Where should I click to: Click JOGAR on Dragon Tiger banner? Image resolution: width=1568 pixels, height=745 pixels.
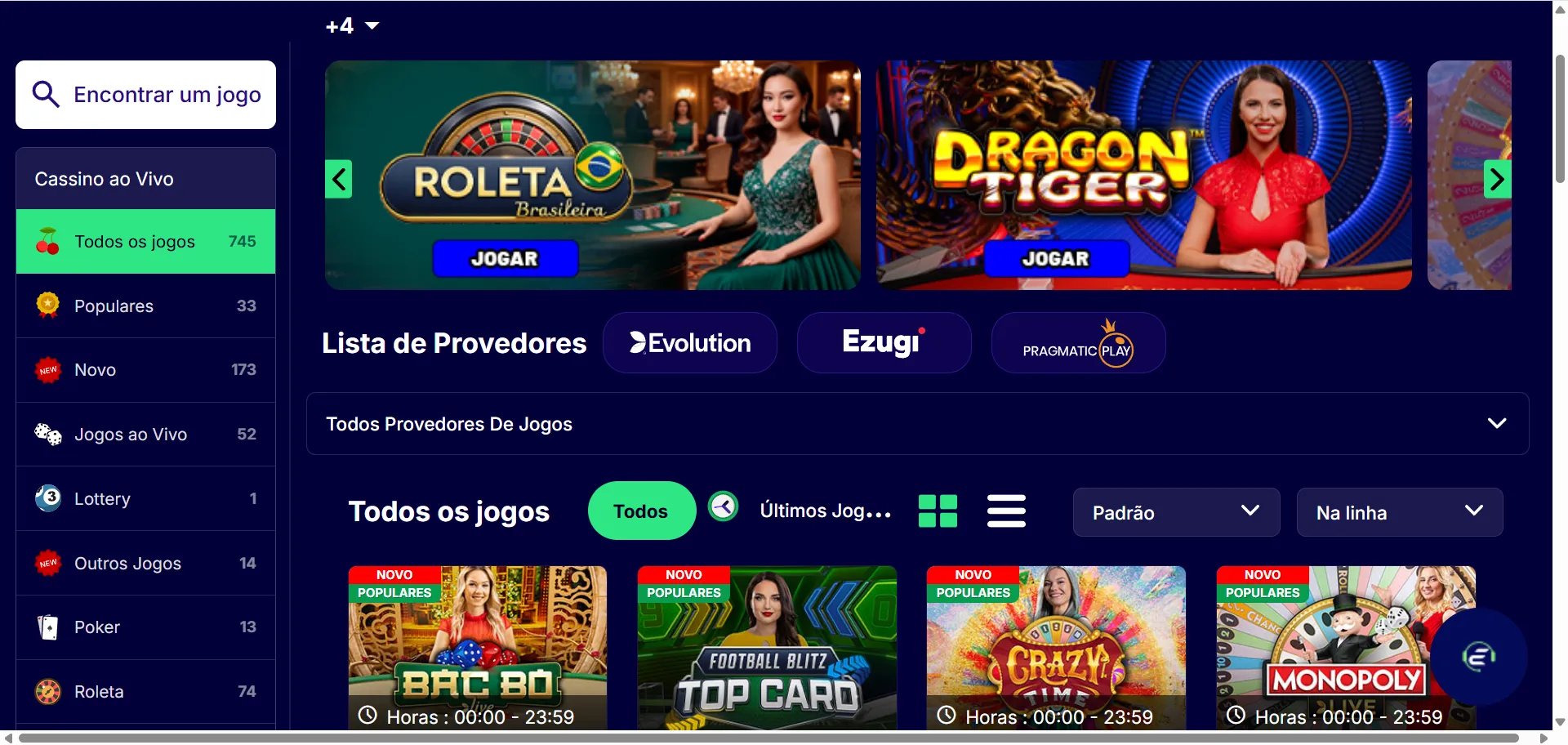pyautogui.click(x=1057, y=258)
